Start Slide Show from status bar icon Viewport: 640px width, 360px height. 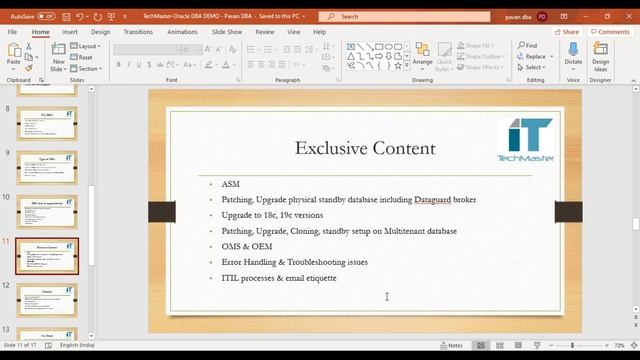(537, 345)
